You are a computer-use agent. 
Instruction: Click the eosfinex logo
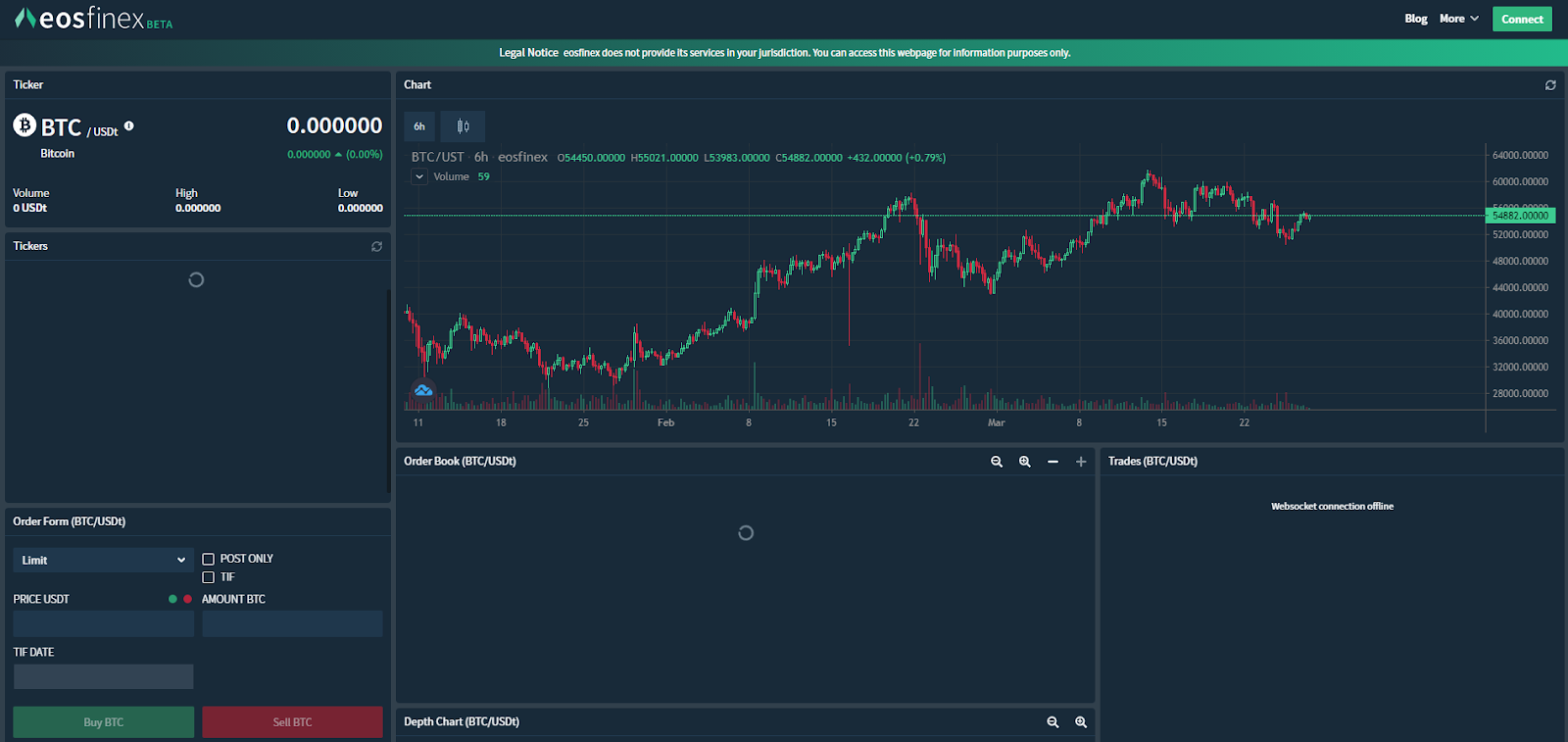coord(93,19)
